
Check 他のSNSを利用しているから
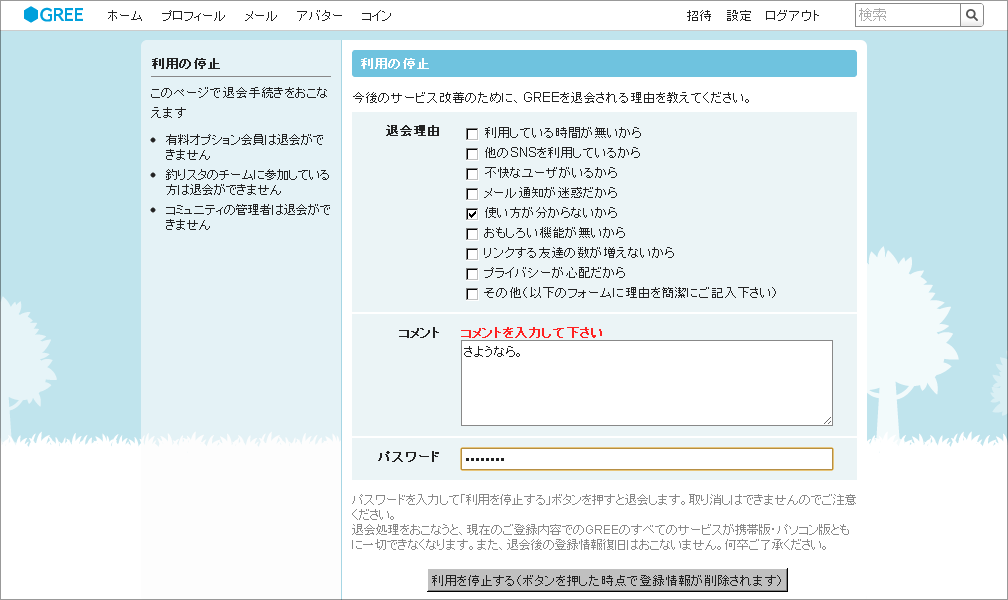472,154
